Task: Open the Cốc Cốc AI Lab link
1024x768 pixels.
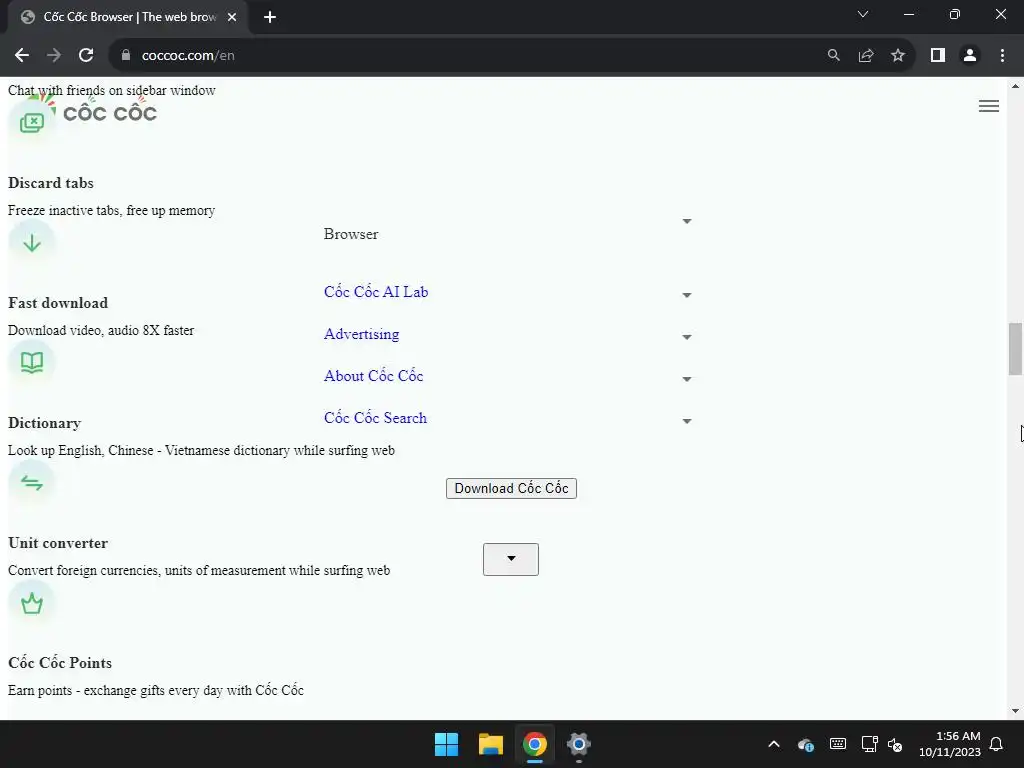Action: (376, 292)
